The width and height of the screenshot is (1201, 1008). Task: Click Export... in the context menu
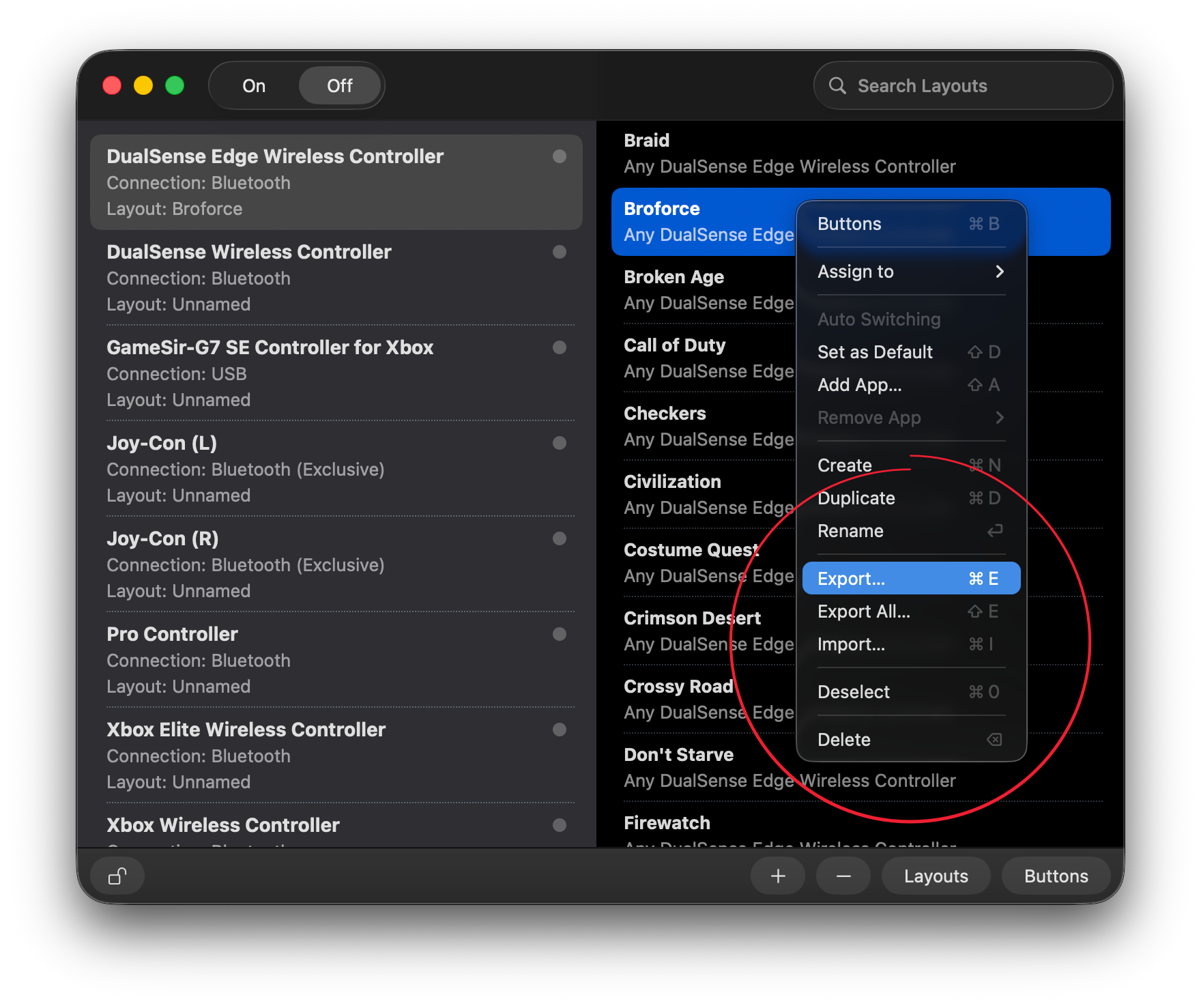[x=911, y=579]
